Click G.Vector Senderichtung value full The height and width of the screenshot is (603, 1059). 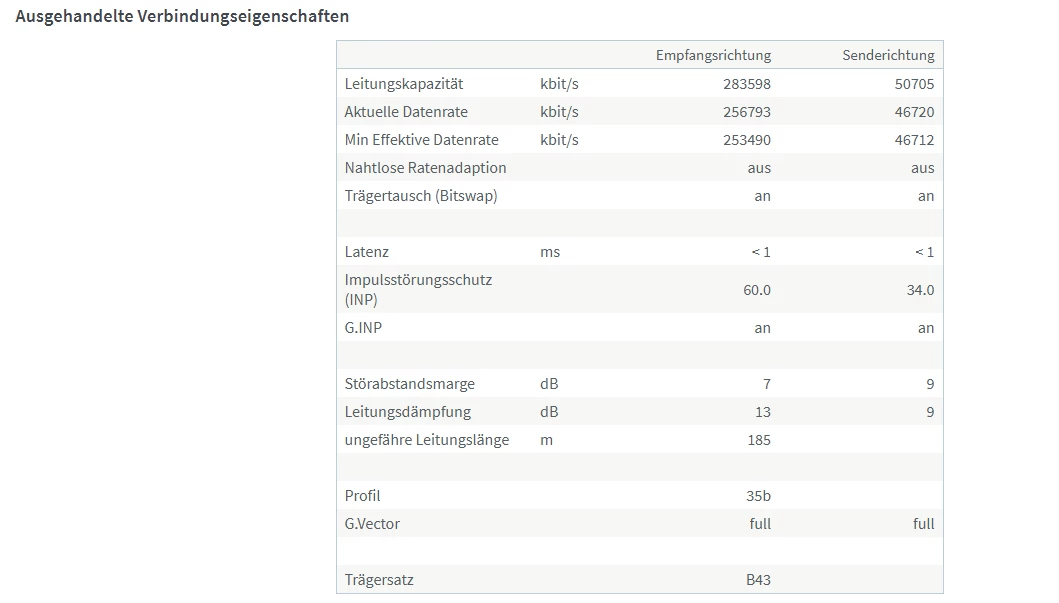pos(924,524)
